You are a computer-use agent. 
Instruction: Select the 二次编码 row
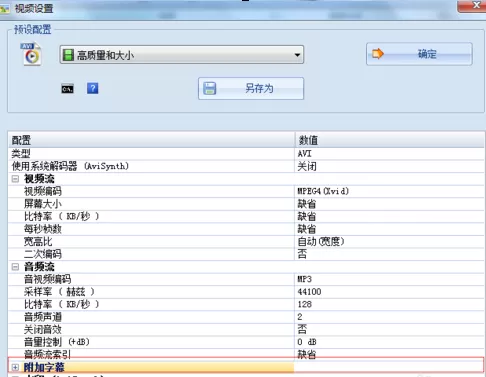click(246, 254)
